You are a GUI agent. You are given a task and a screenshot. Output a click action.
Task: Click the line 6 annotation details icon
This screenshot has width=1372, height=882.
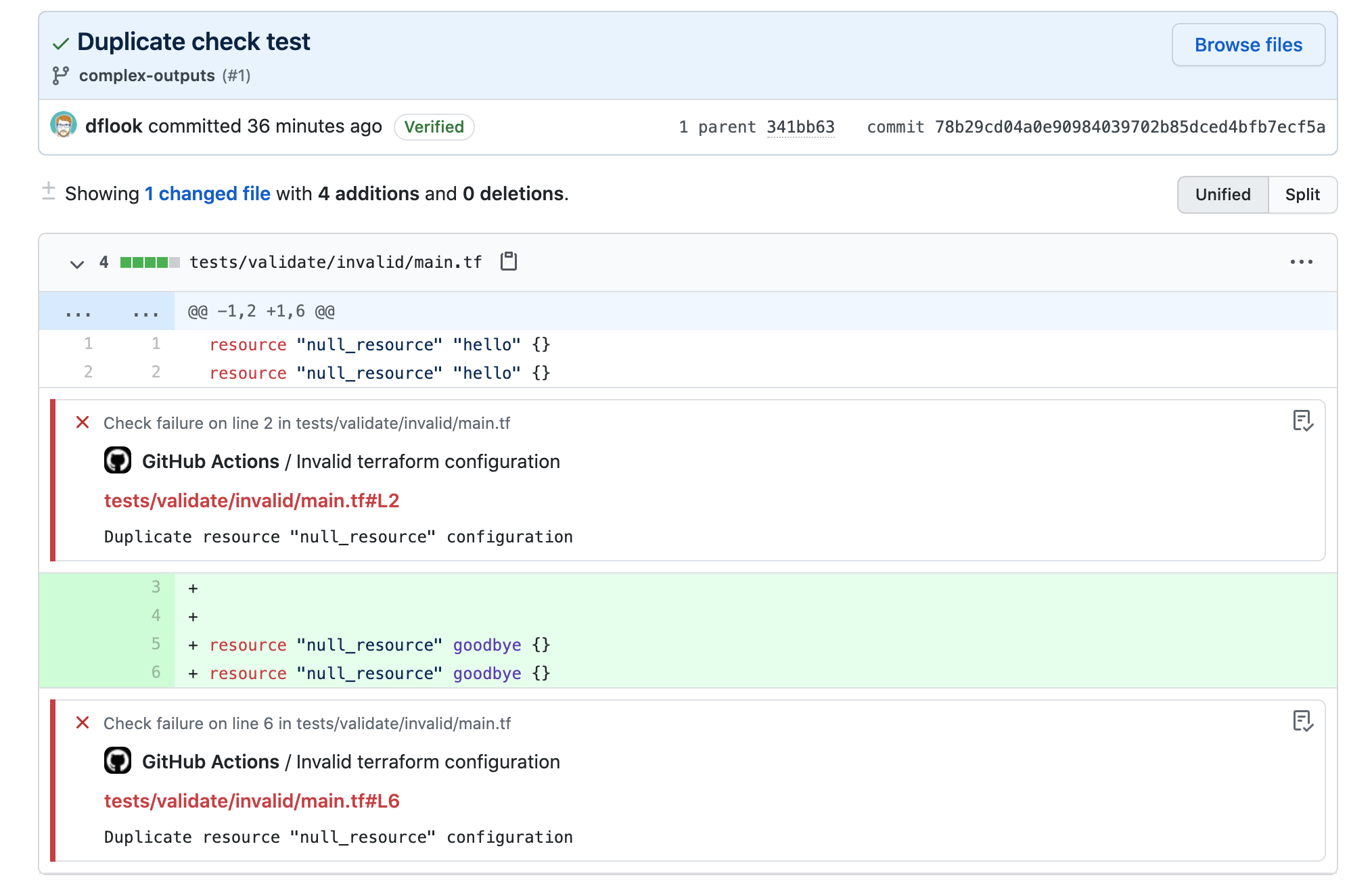tap(1302, 722)
